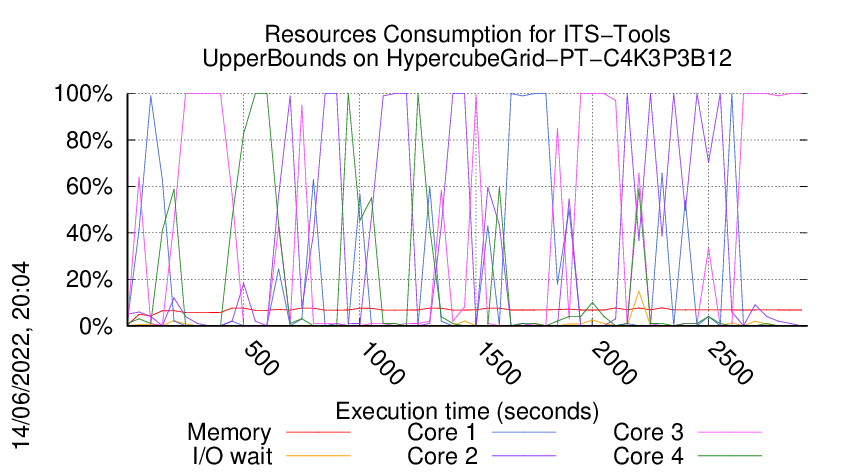850x475 pixels.
Task: Click the 60% y-axis label
Action: (89, 187)
